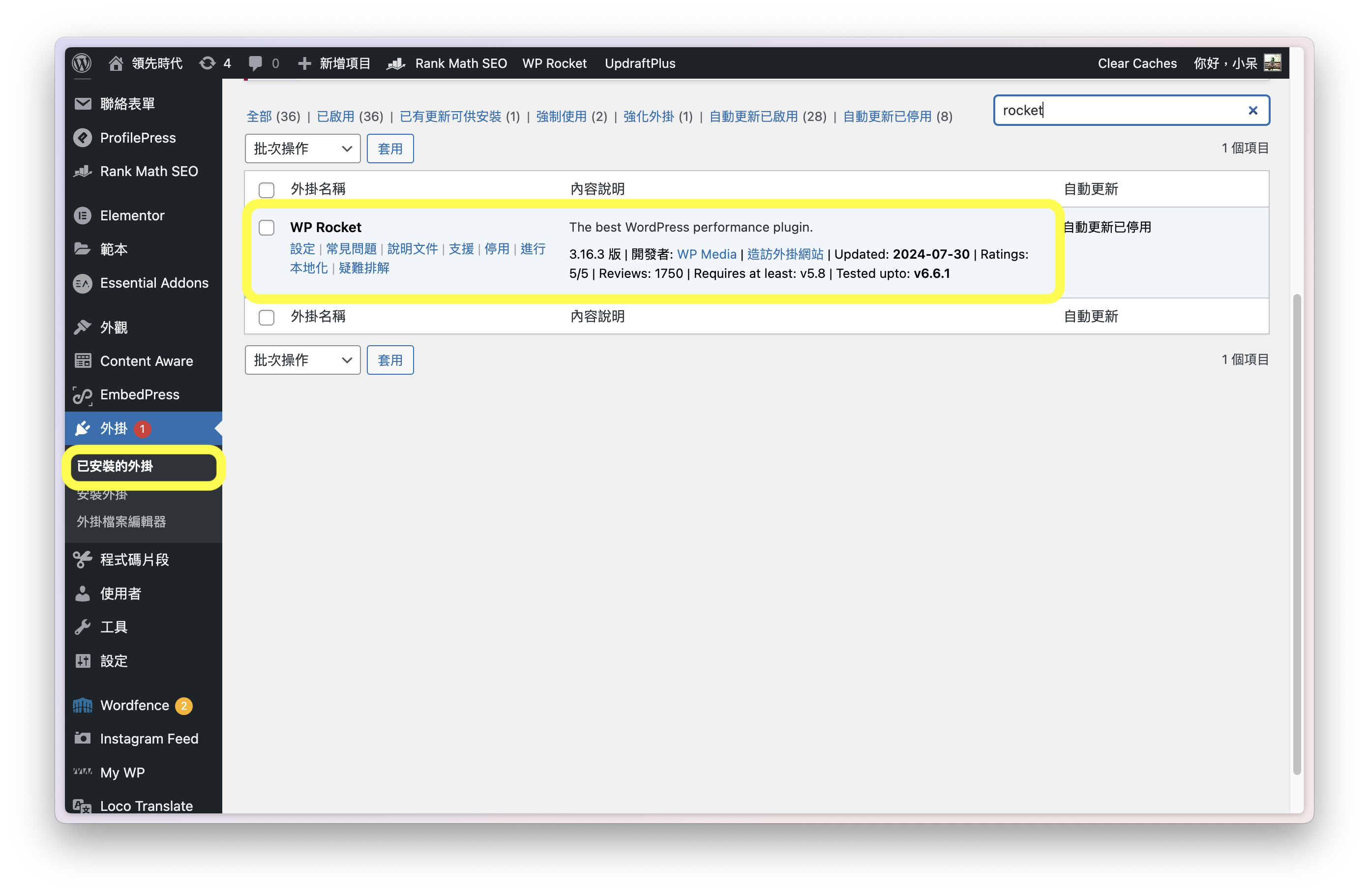Viewport: 1369px width, 896px height.
Task: Clear the rocket search with X
Action: (1253, 111)
